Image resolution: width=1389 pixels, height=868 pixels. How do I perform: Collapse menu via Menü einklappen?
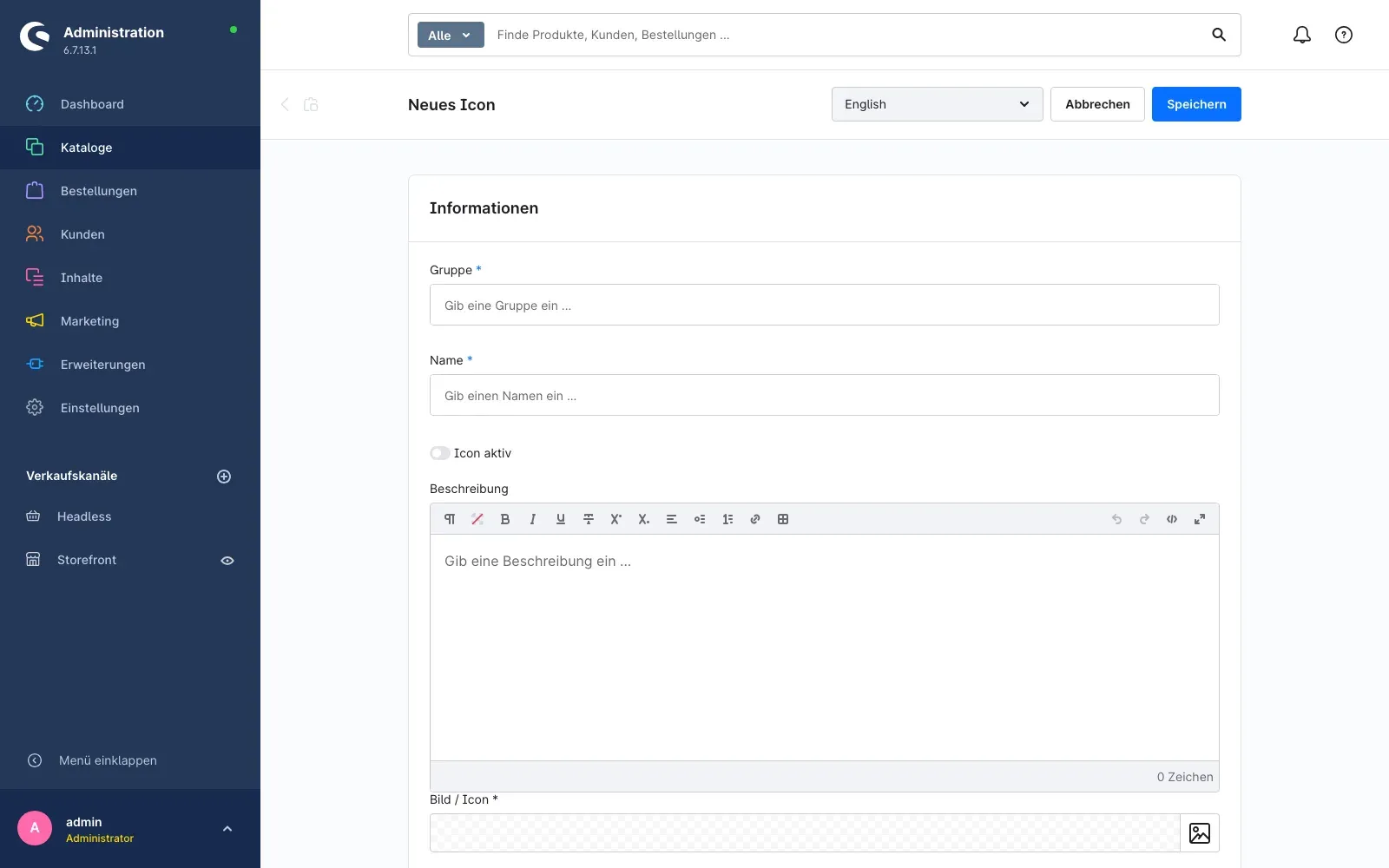92,760
